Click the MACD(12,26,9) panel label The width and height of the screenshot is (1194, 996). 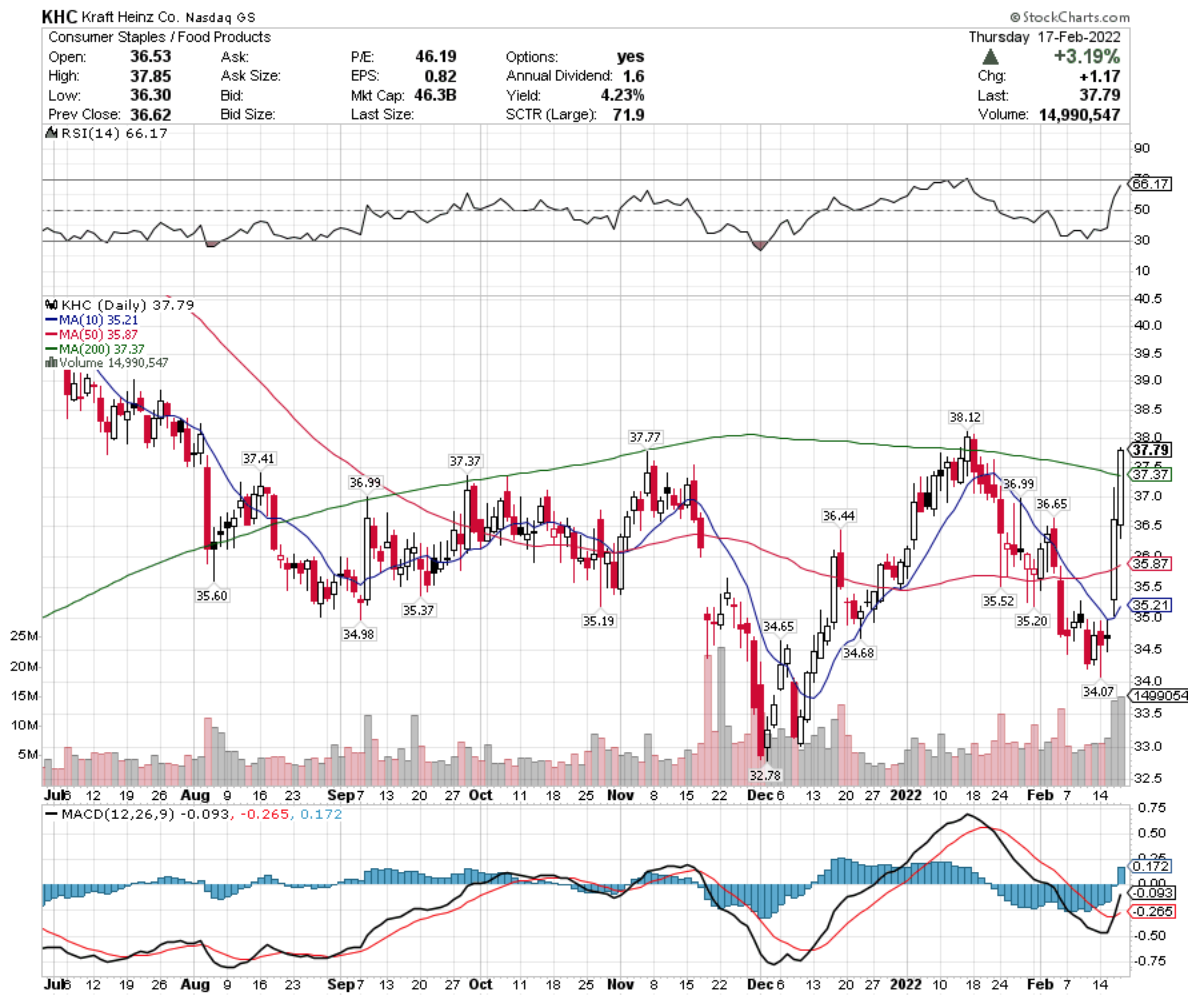[118, 814]
